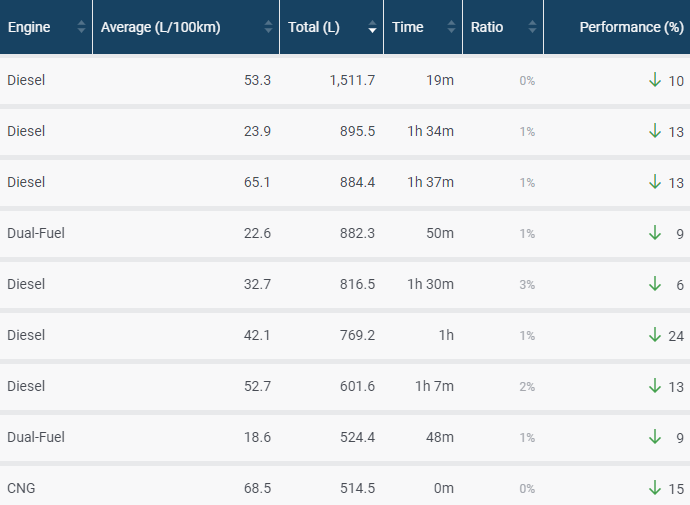Select the total value 514.5
690x505 pixels.
coord(357,488)
